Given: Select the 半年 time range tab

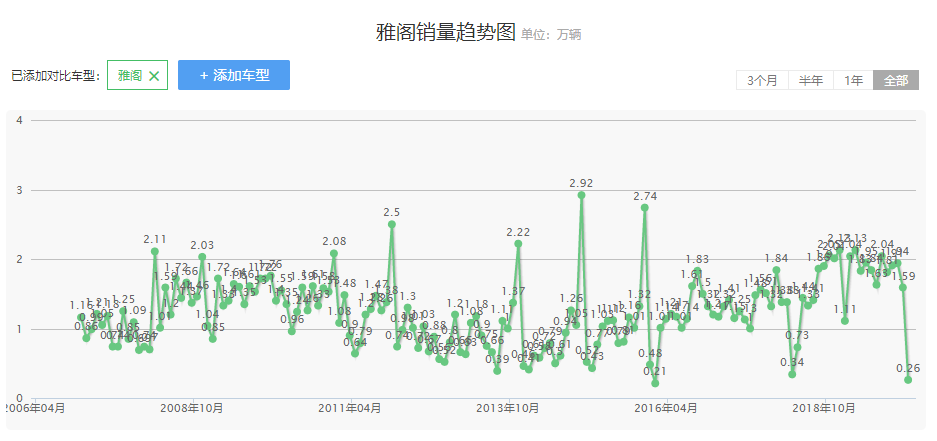Looking at the screenshot, I should pos(811,81).
